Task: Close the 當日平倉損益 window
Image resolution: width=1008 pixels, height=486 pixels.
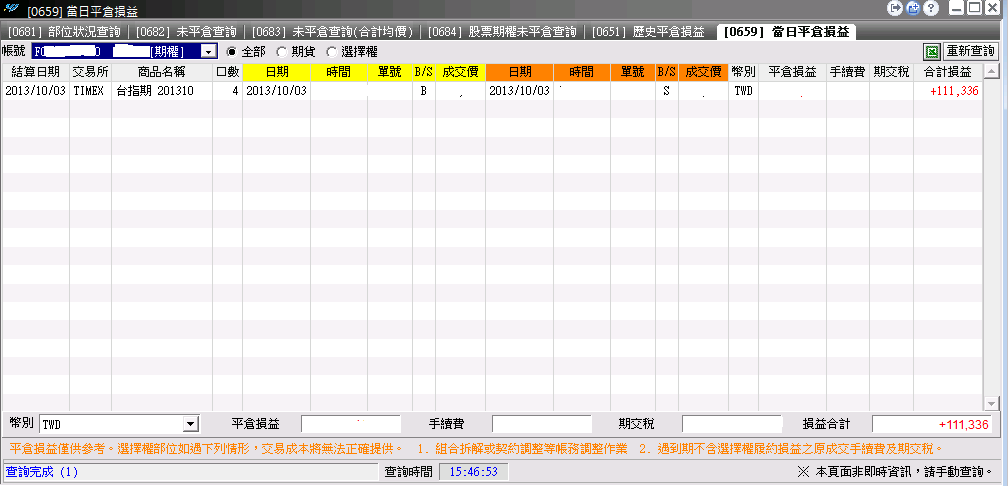Action: tap(994, 8)
